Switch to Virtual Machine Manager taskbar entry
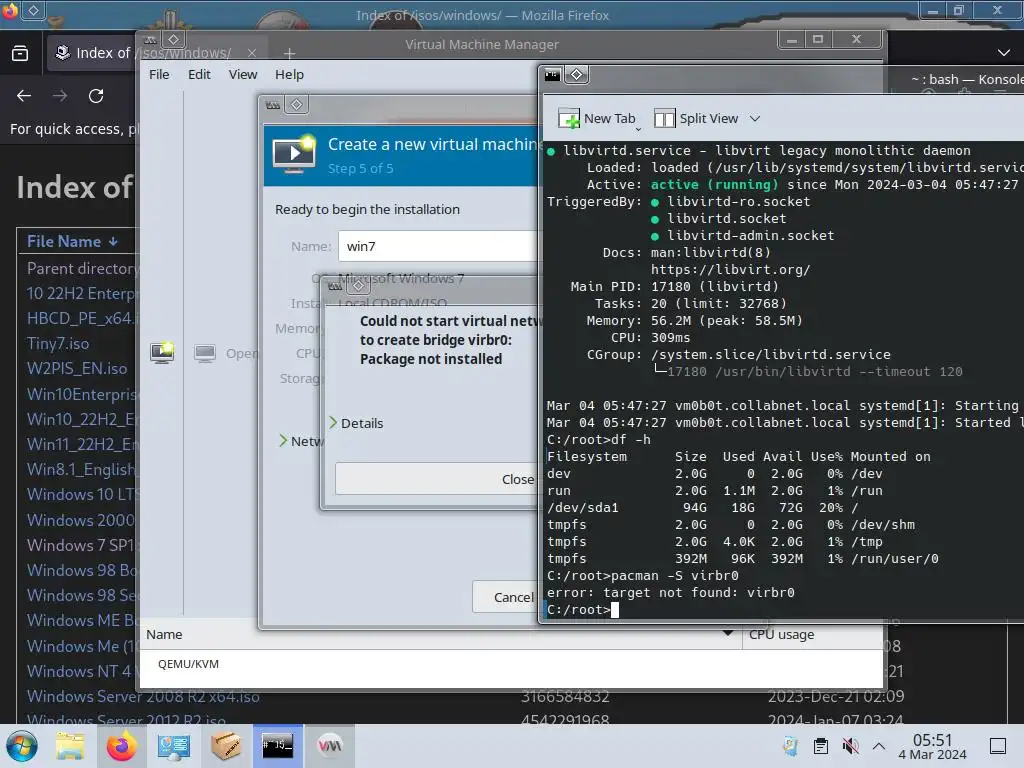1024x768 pixels. 330,746
